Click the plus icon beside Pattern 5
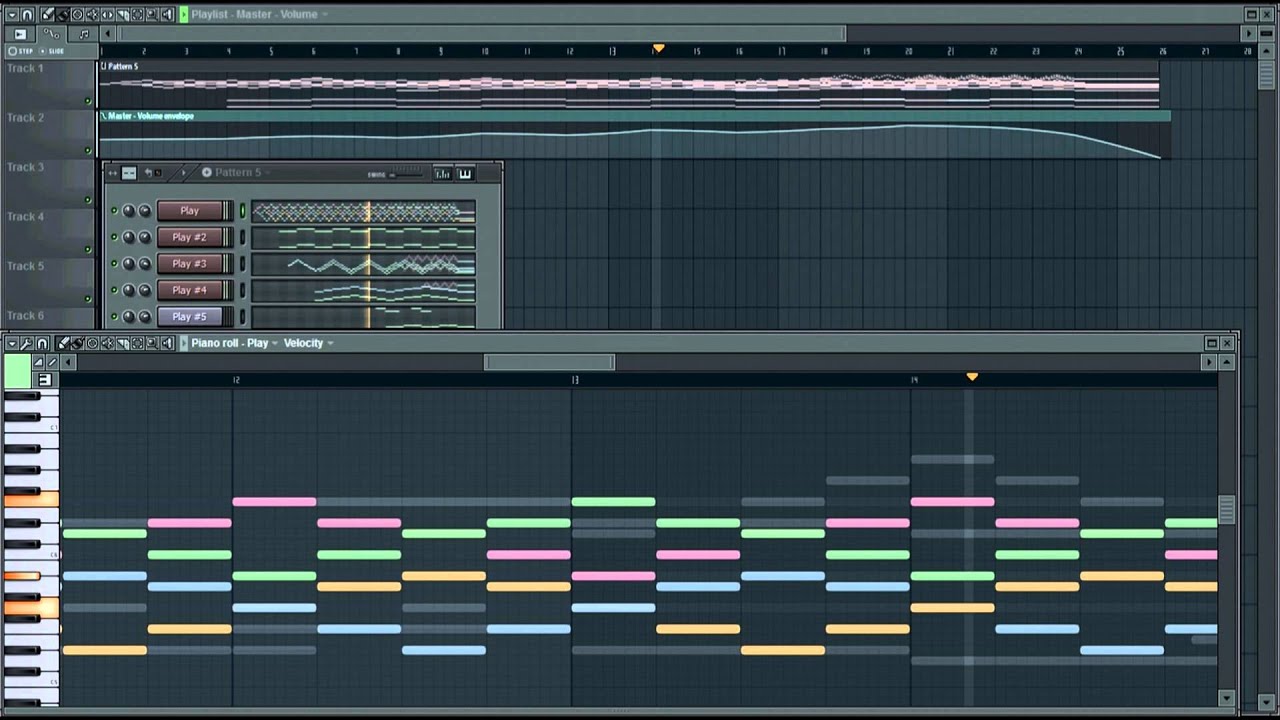 pyautogui.click(x=207, y=172)
